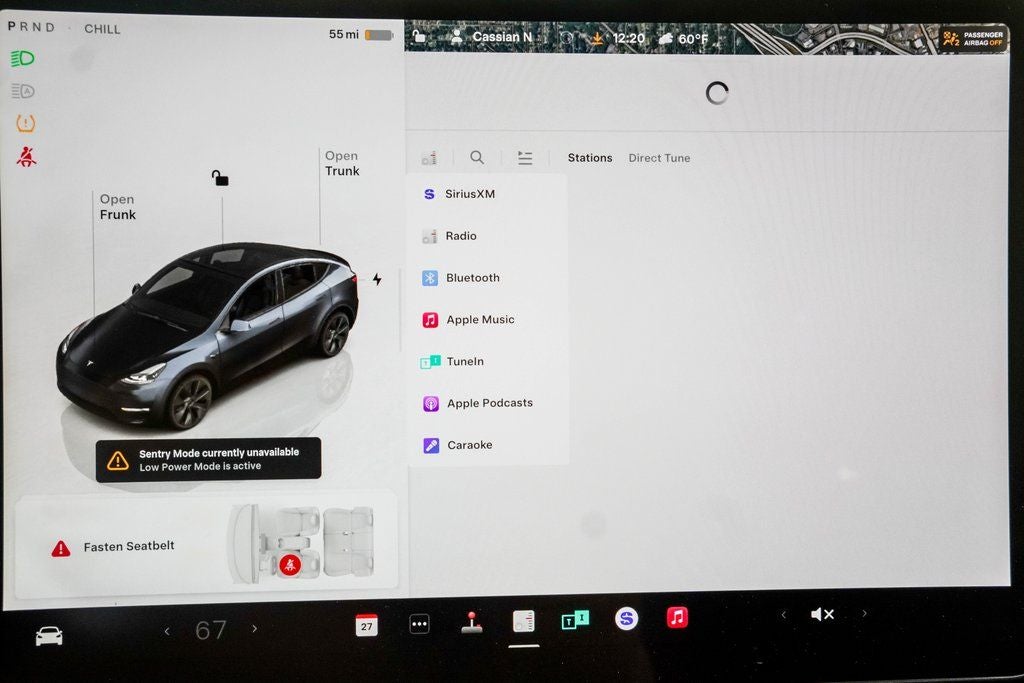Screen dimensions: 1024x683
Task: Tap the lock icon to lock the vehicle
Action: tap(218, 177)
